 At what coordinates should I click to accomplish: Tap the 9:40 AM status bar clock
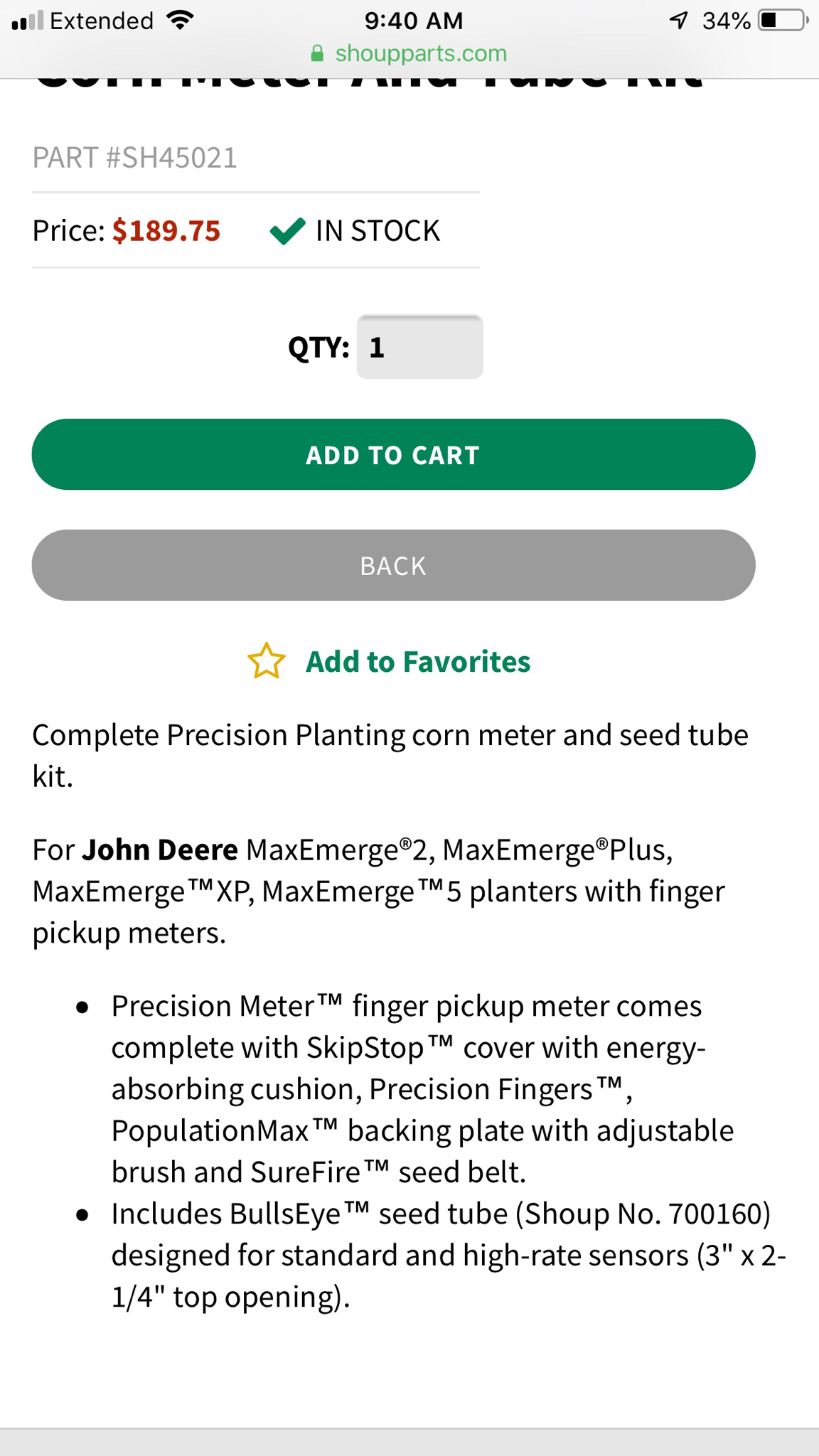click(x=414, y=21)
